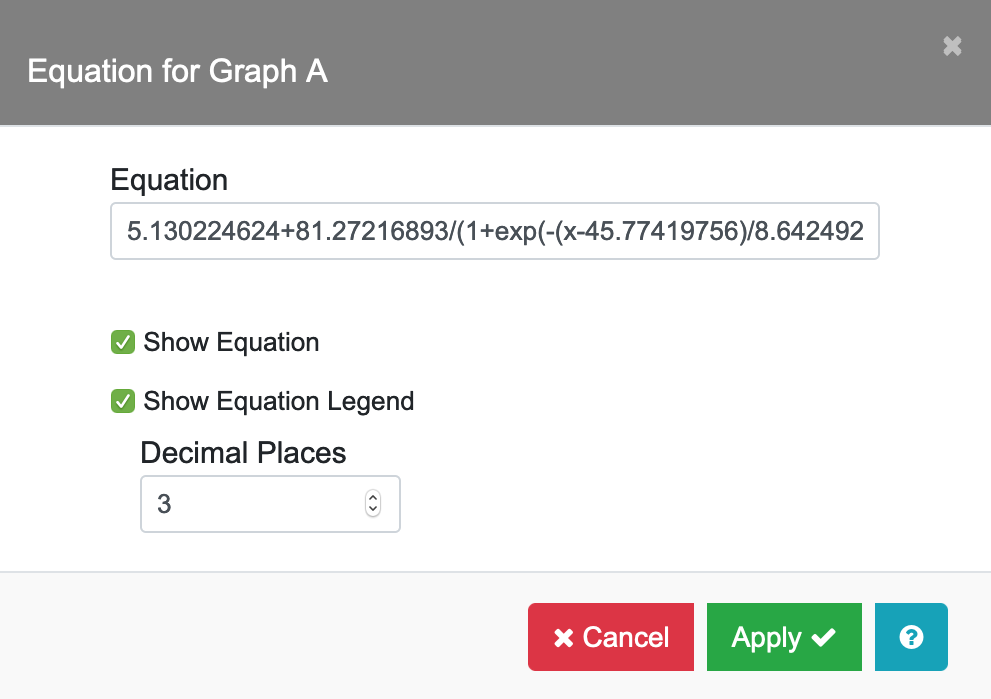Viewport: 991px width, 699px height.
Task: Increase Decimal Places with the up arrow
Action: [x=373, y=497]
